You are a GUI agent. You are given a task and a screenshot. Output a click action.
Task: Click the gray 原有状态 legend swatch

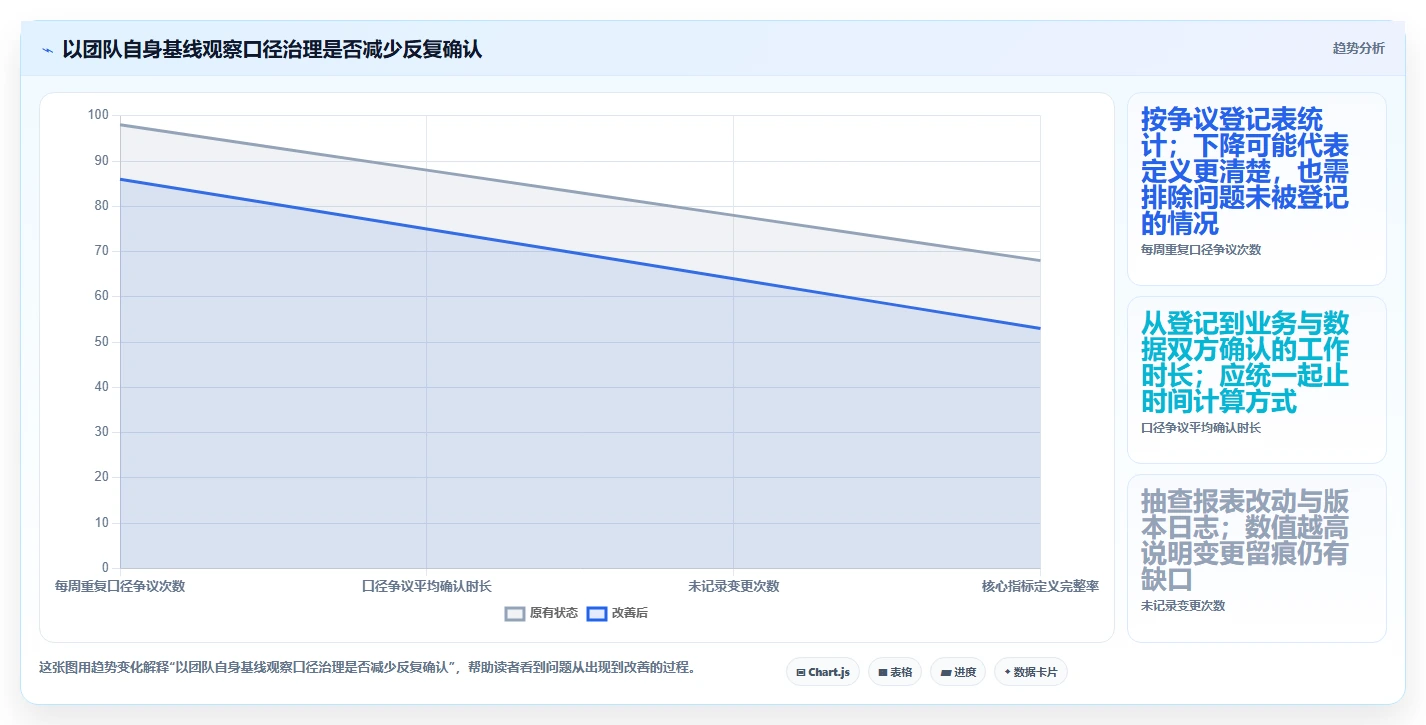coord(515,613)
